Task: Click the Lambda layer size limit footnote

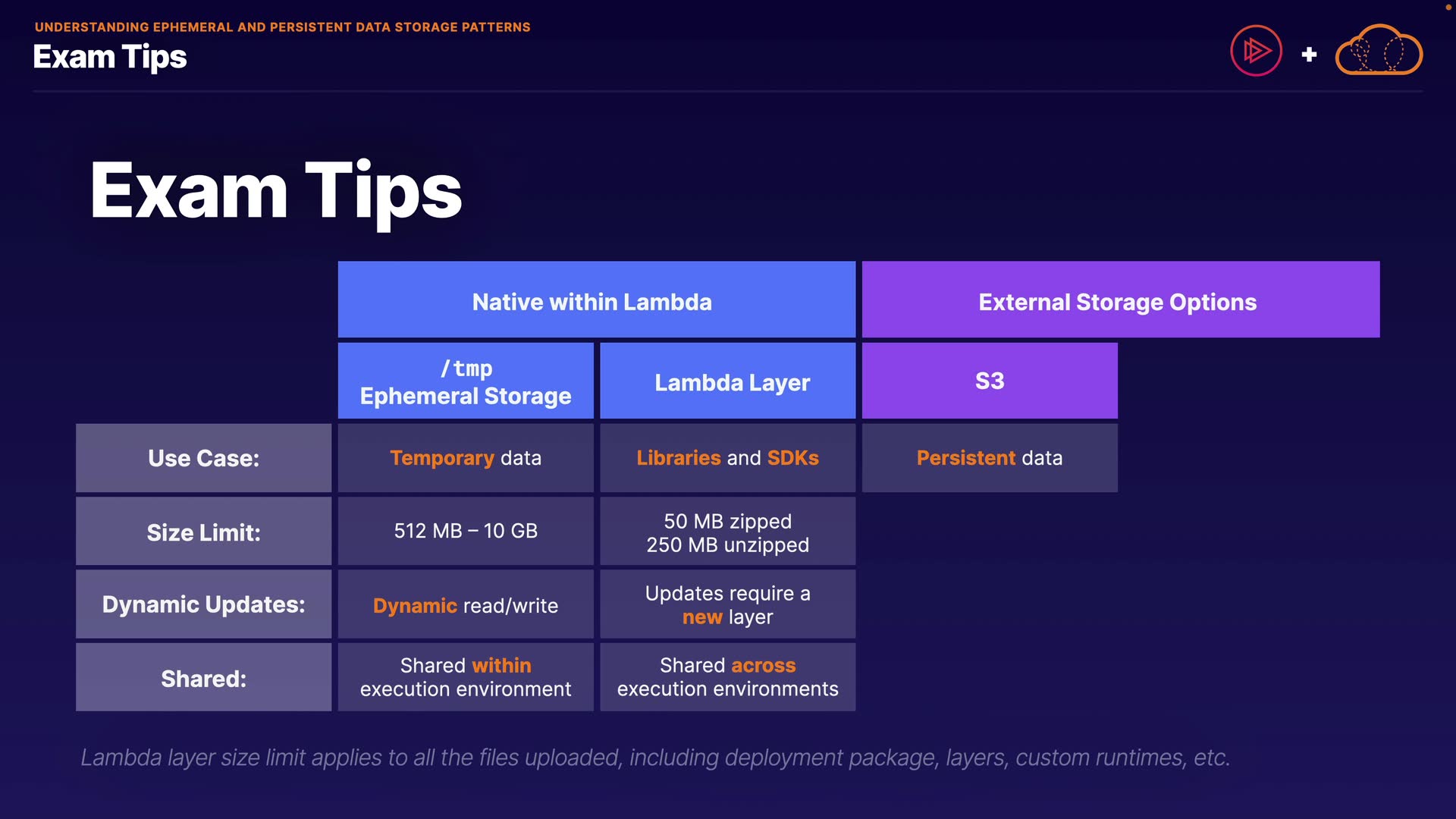Action: 655,757
